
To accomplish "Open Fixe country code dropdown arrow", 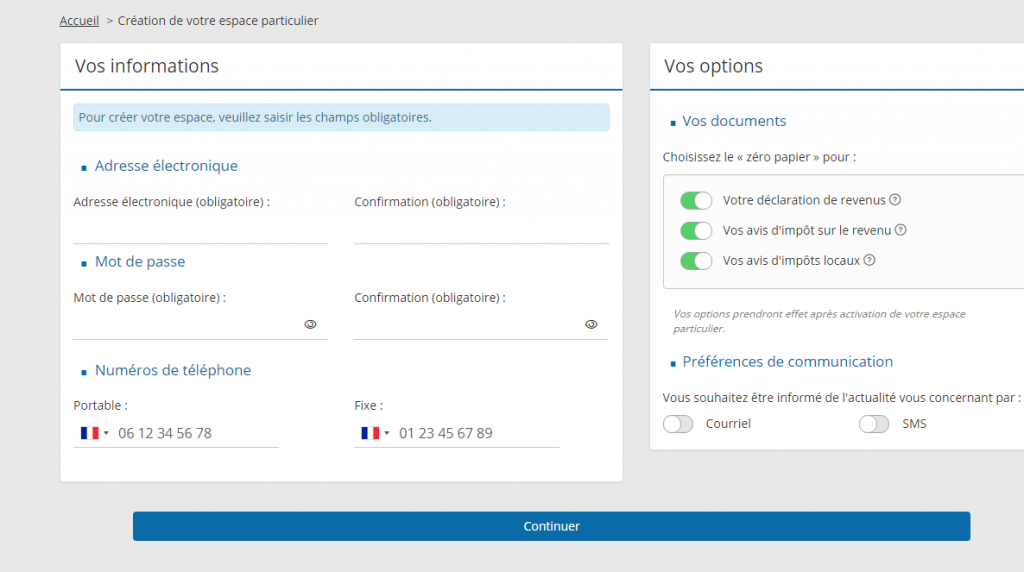I will coord(387,433).
